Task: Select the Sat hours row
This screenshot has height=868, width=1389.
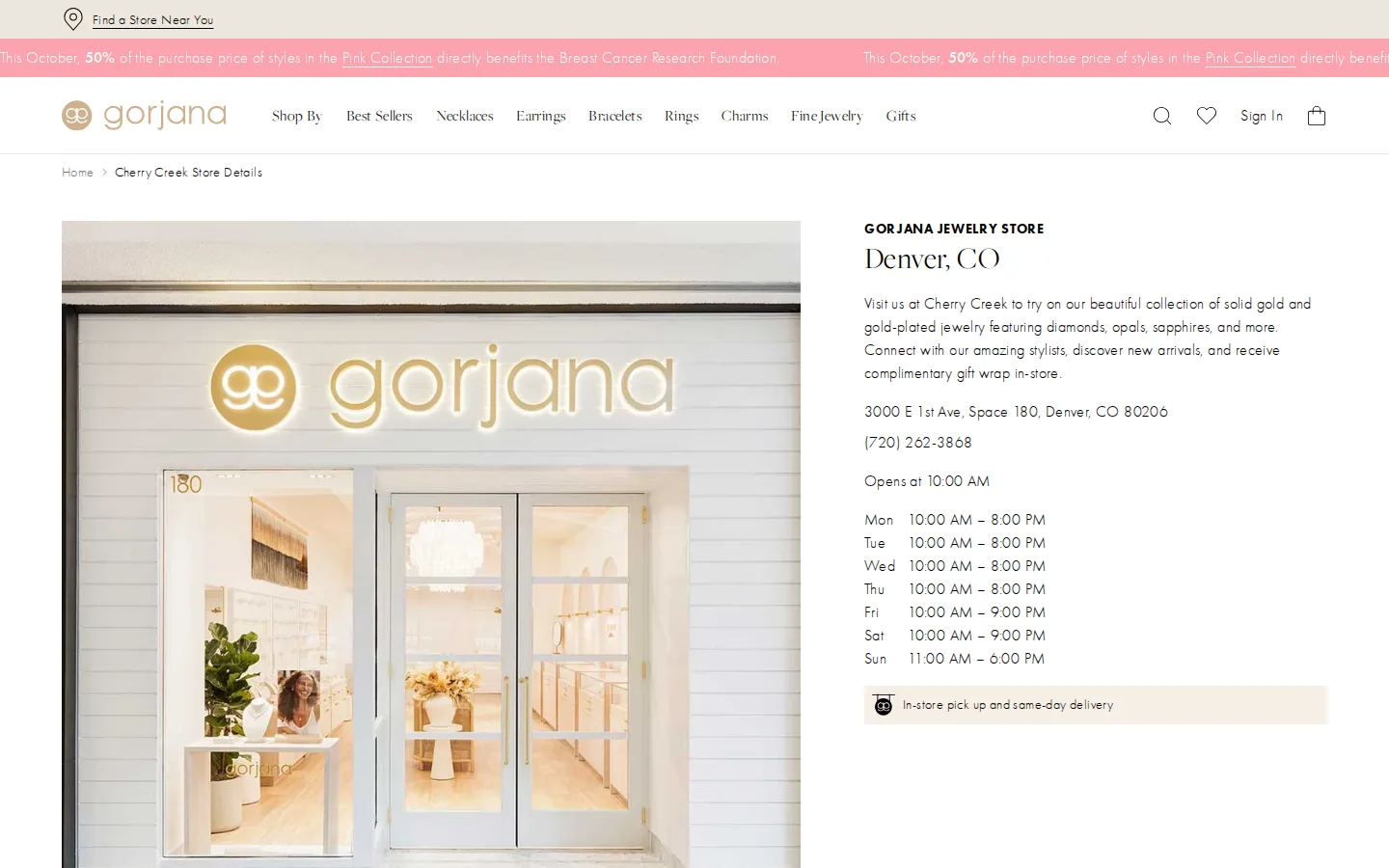Action: (x=955, y=636)
